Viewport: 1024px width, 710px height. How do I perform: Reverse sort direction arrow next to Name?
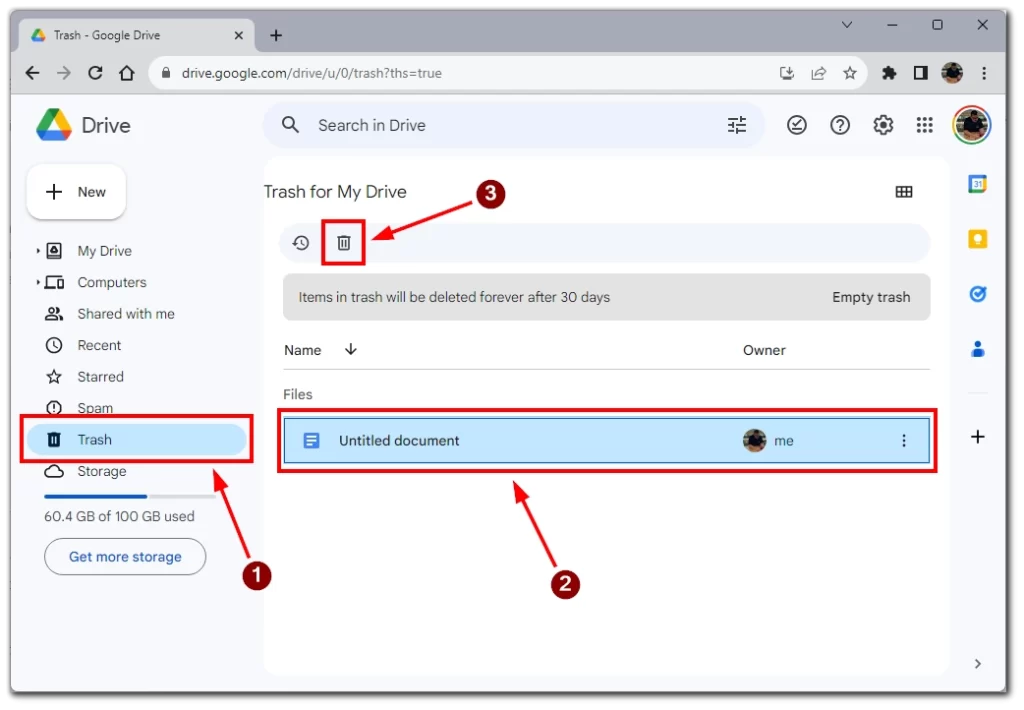(x=351, y=349)
